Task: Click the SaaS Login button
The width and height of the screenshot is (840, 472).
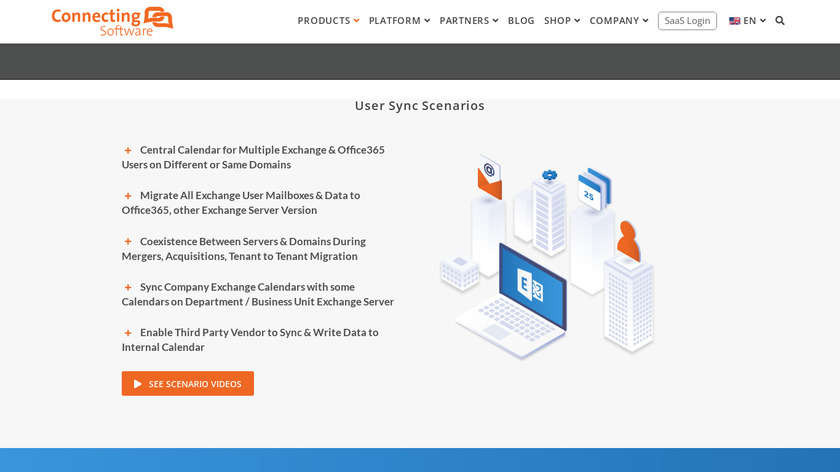Action: 687,20
